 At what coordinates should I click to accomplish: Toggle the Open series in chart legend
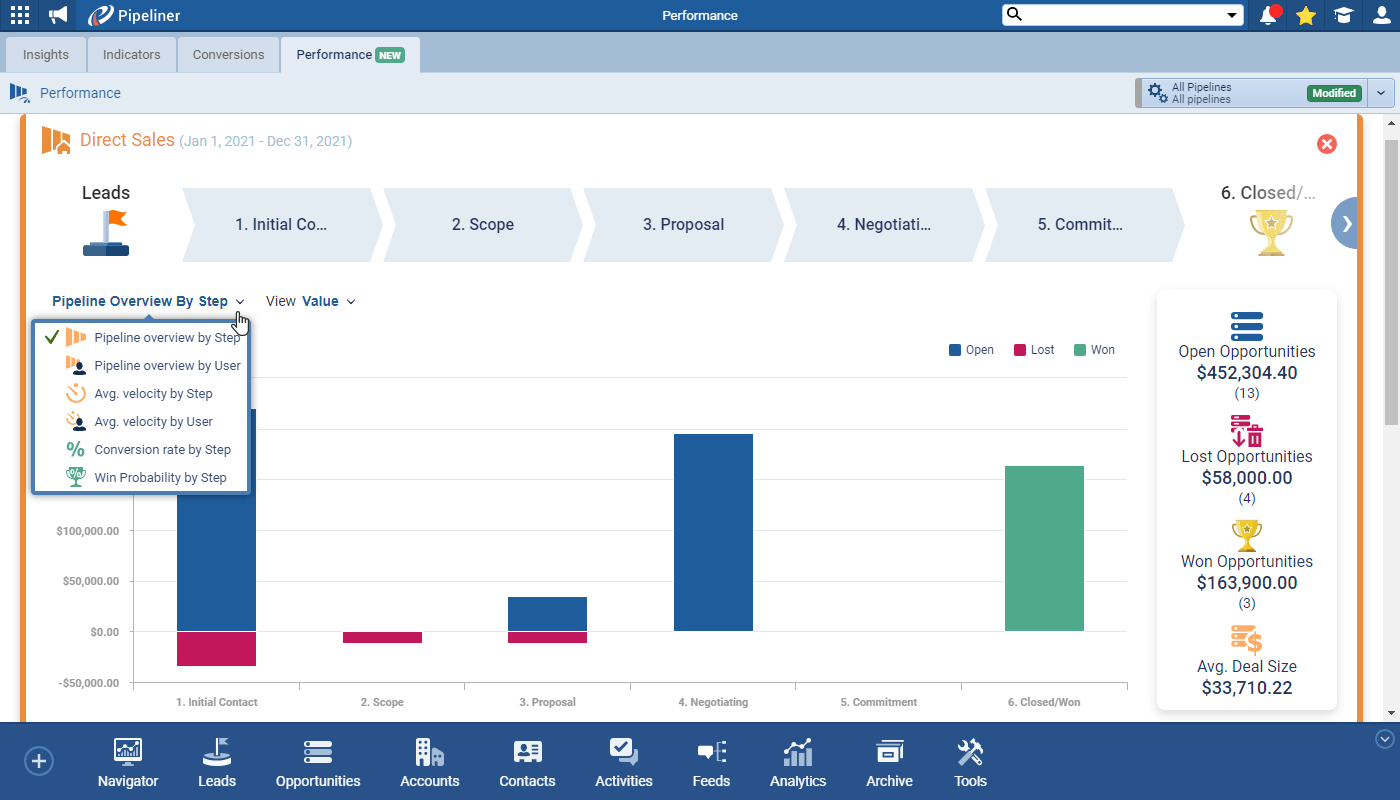tap(971, 350)
